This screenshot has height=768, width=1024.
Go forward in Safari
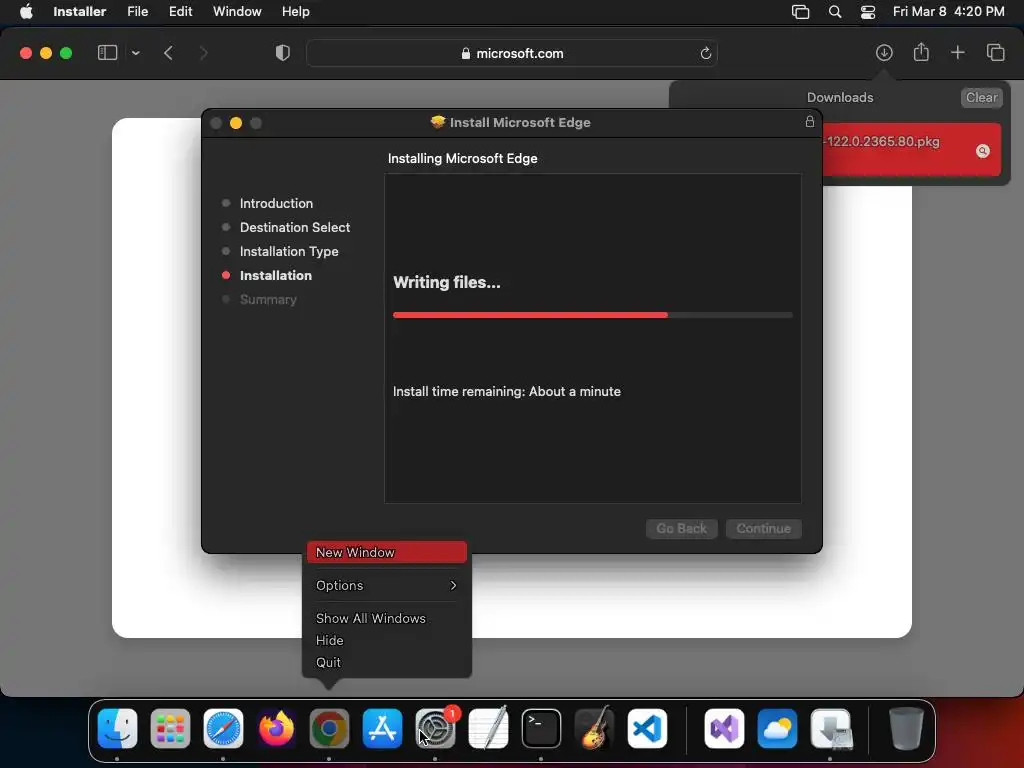coord(203,53)
